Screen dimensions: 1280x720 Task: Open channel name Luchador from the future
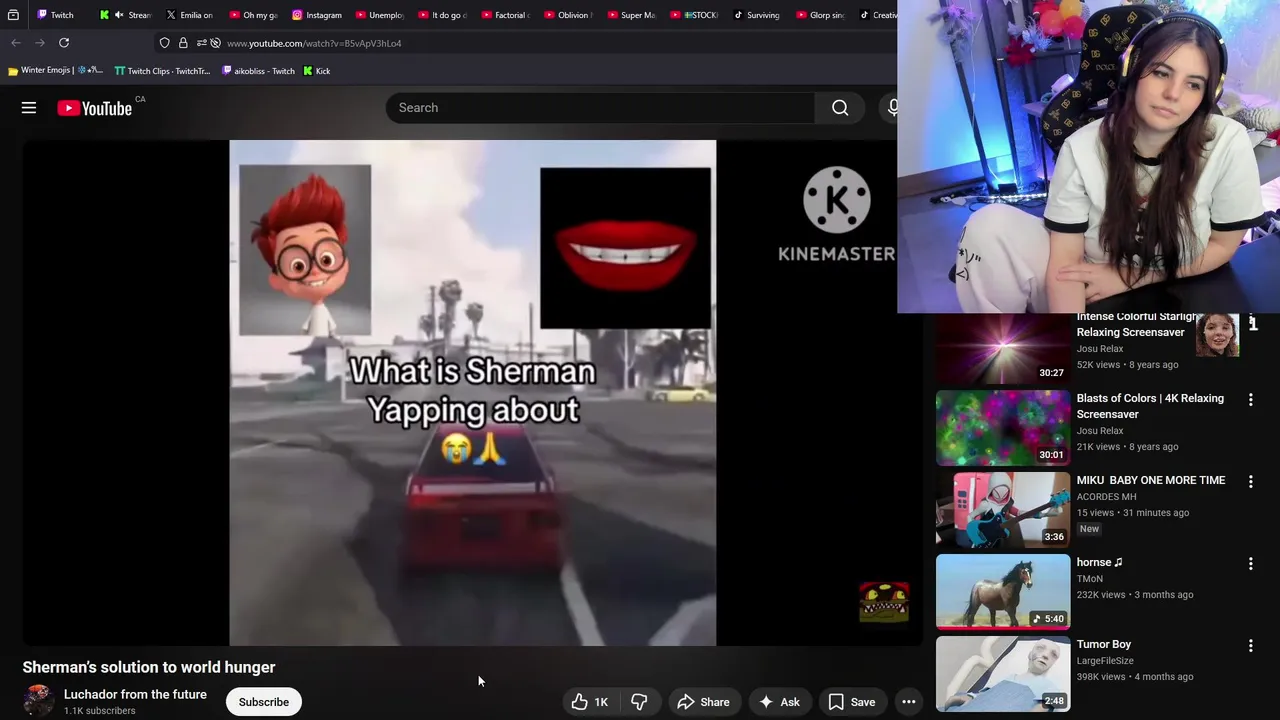(x=135, y=694)
